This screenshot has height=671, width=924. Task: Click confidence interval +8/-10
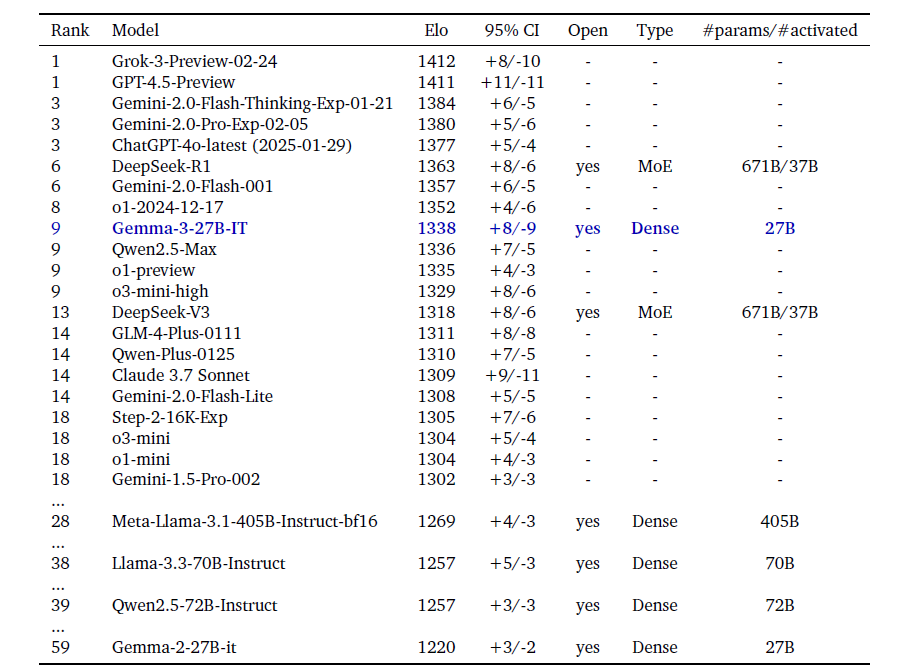coord(512,61)
